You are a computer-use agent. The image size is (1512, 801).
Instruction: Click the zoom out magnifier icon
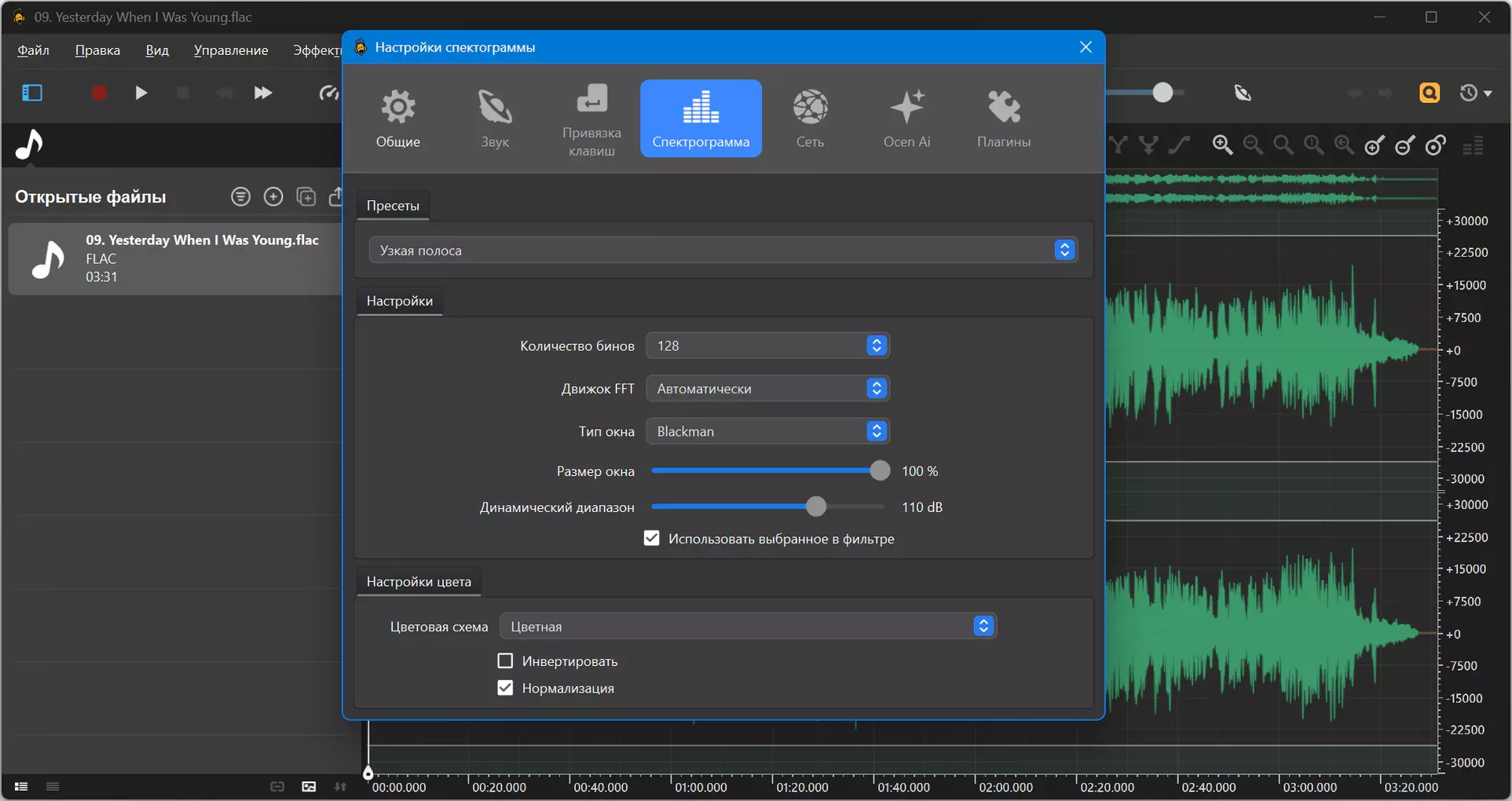[x=1253, y=144]
